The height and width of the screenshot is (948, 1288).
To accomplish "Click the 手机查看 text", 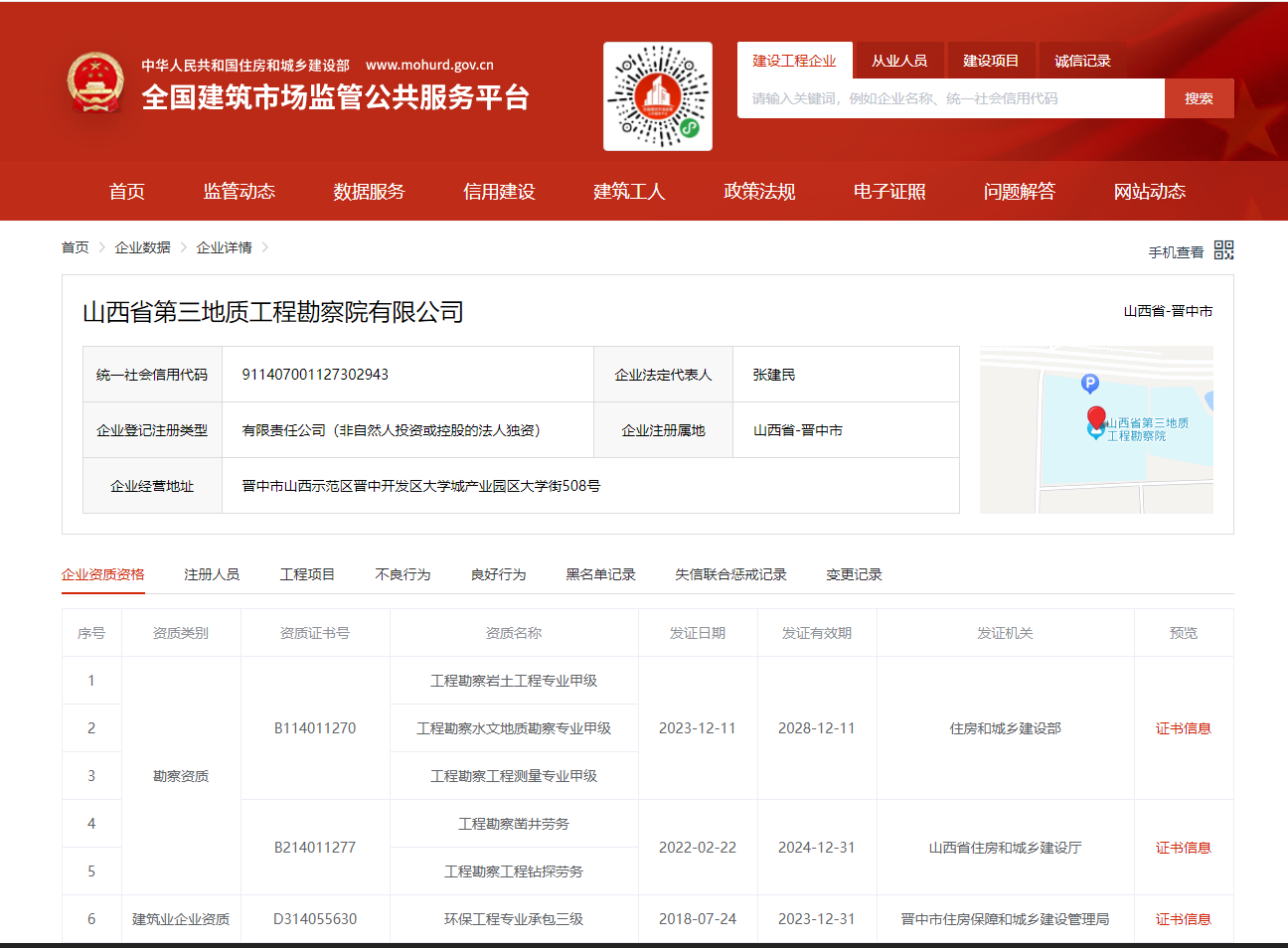I will click(1177, 252).
